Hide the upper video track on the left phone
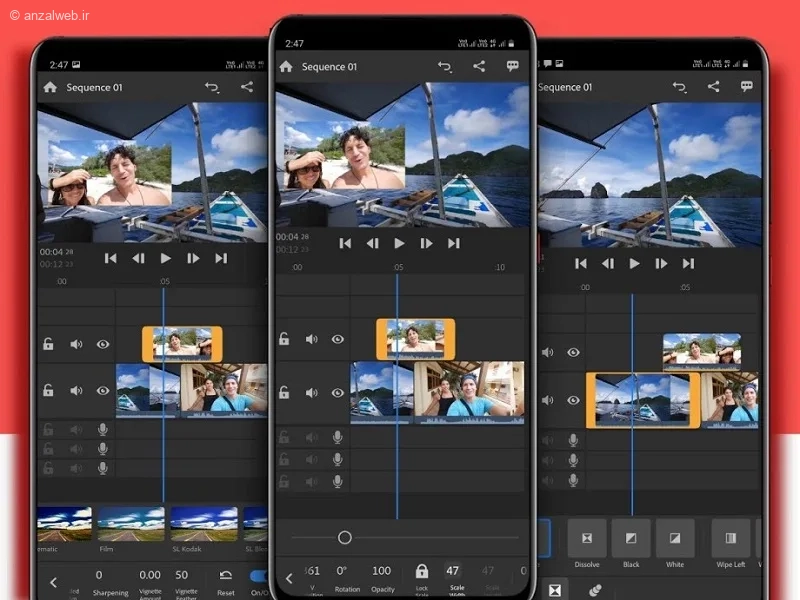This screenshot has height=600, width=800. (103, 344)
